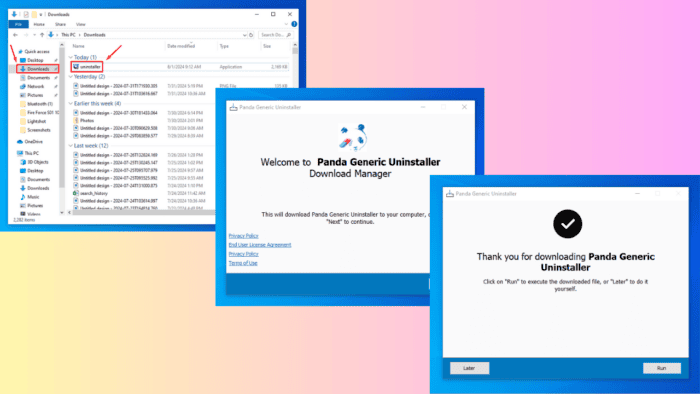This screenshot has width=700, height=394.
Task: Open pinned Desktop under Quick access
Action: tap(35, 60)
